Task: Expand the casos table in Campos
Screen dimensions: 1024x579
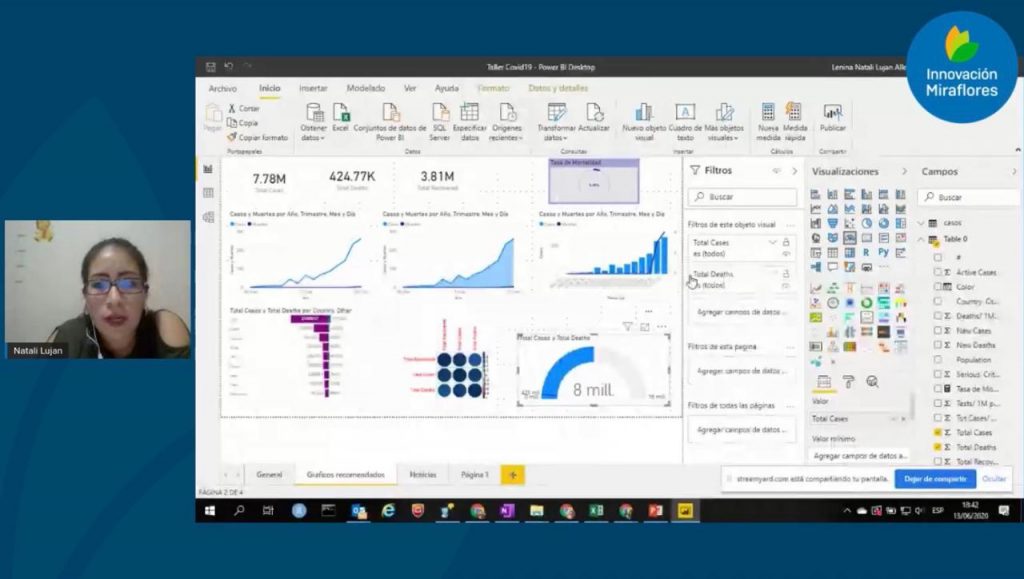Action: 921,223
